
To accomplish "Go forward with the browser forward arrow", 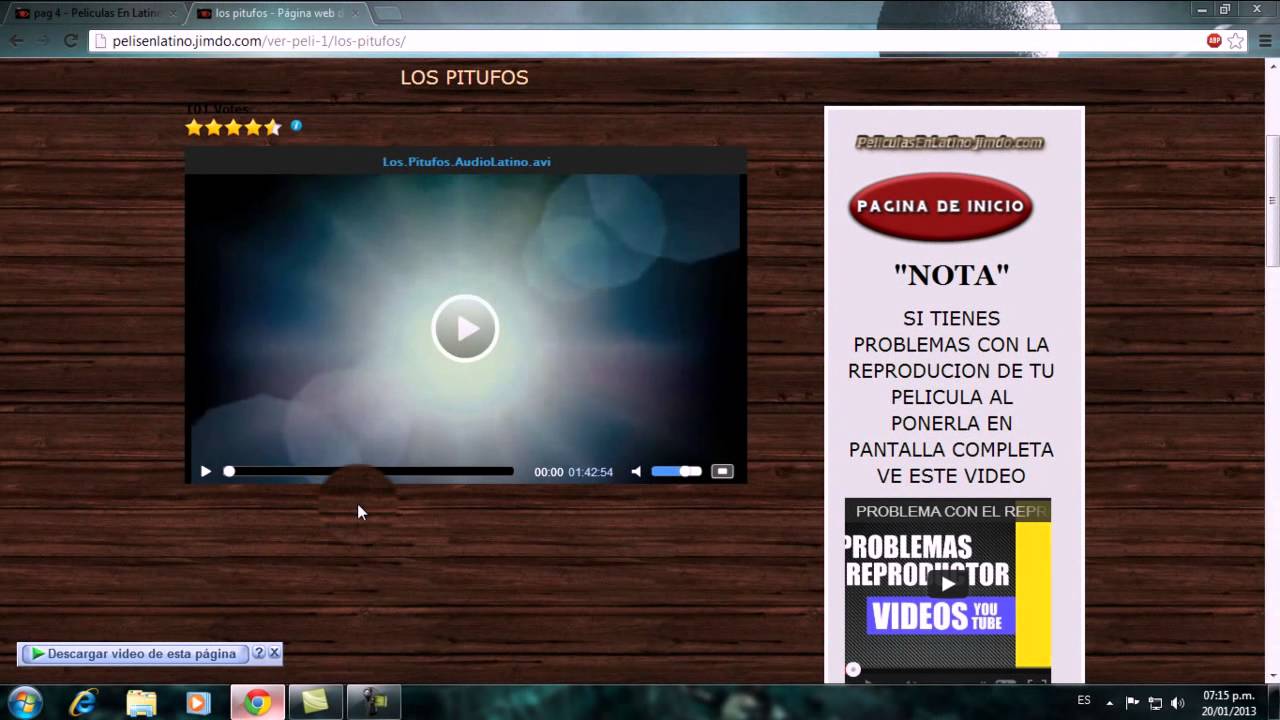I will 43,41.
